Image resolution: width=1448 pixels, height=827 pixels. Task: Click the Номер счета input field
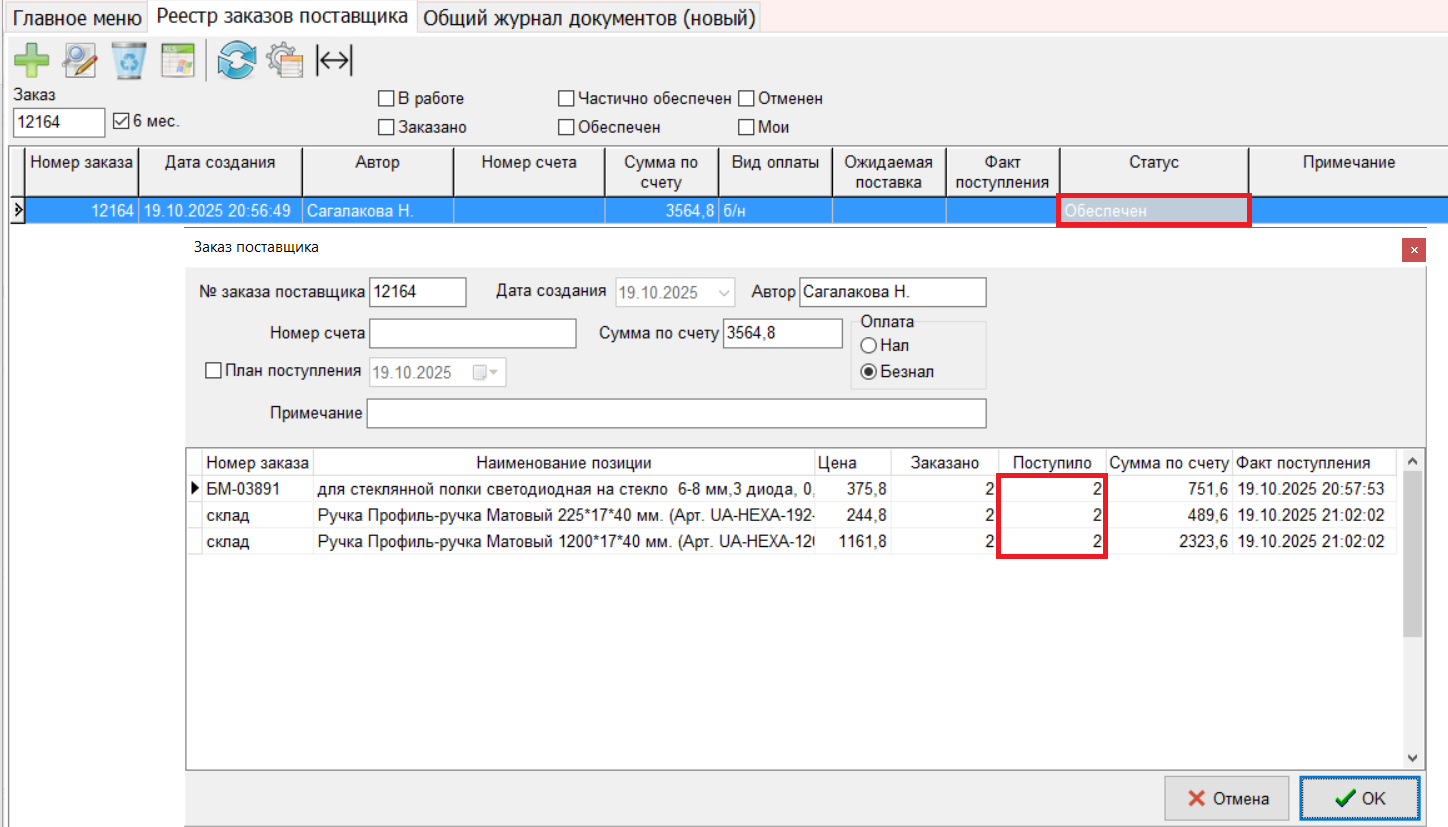click(472, 333)
